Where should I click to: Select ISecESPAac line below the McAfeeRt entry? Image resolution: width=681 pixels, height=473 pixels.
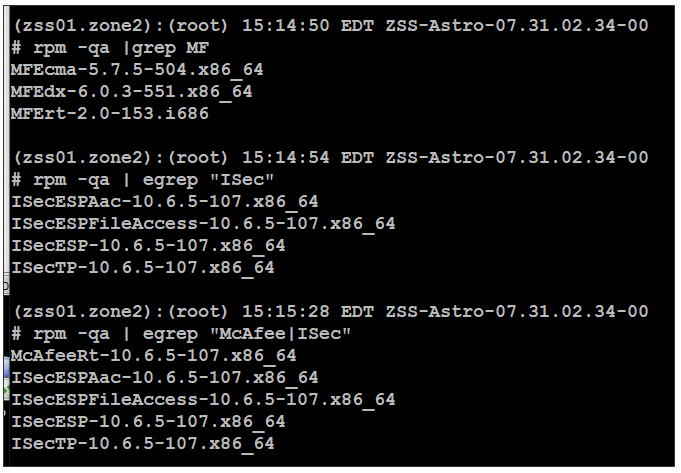(x=165, y=377)
